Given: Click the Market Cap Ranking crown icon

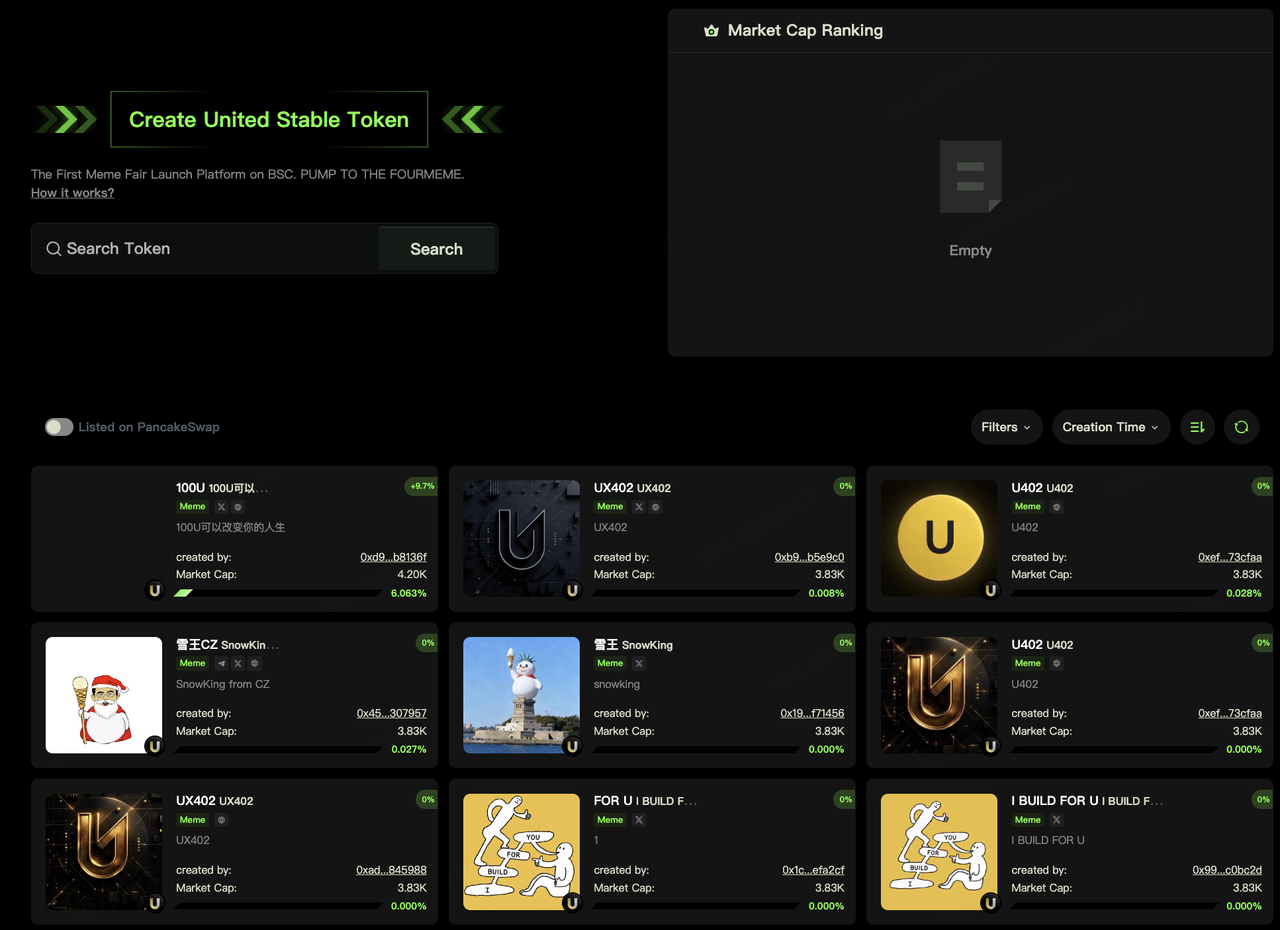Looking at the screenshot, I should click(x=711, y=31).
